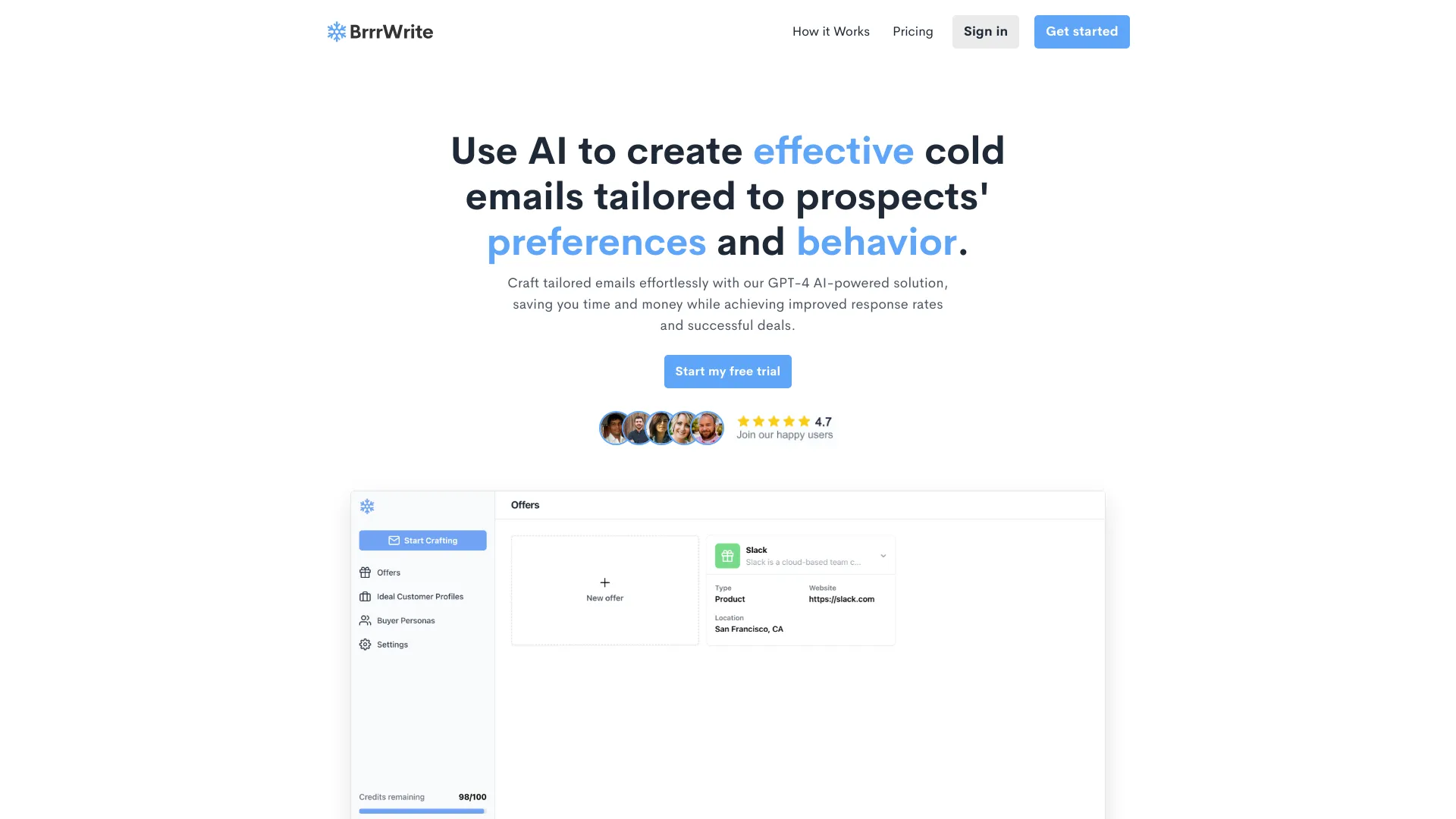Click the BrrrWrite snowflake logo icon
This screenshot has height=819, width=1456.
[x=336, y=31]
